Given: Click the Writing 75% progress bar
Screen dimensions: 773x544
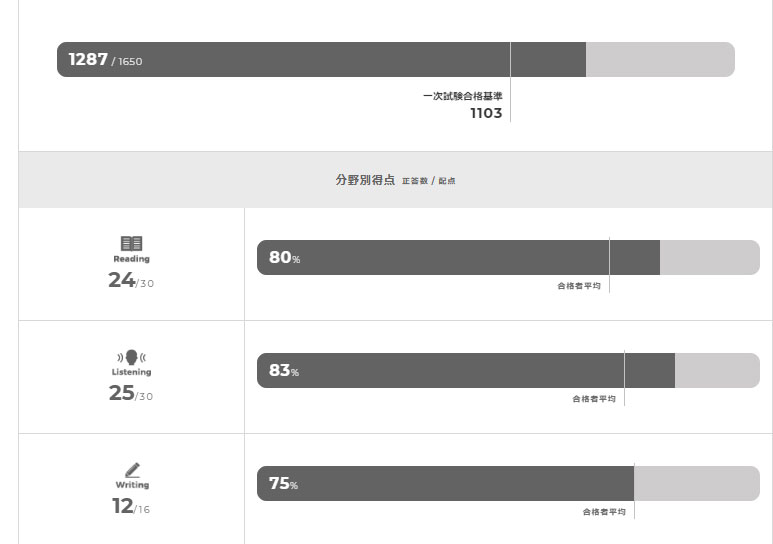Looking at the screenshot, I should point(508,483).
